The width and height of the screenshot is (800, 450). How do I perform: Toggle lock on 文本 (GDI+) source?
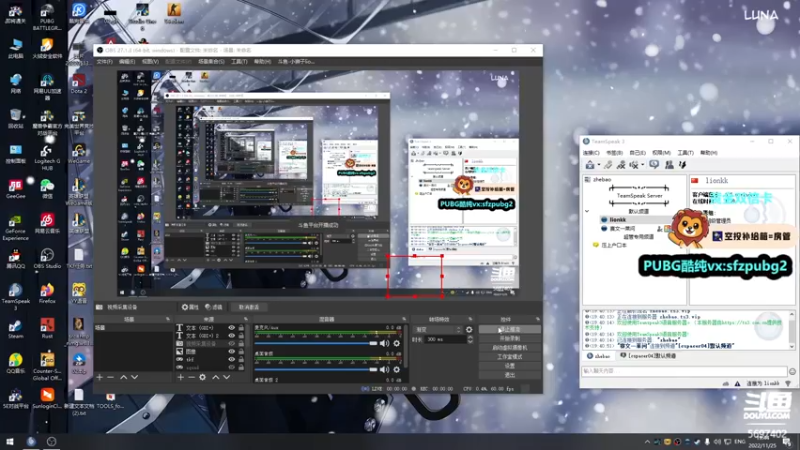241,328
